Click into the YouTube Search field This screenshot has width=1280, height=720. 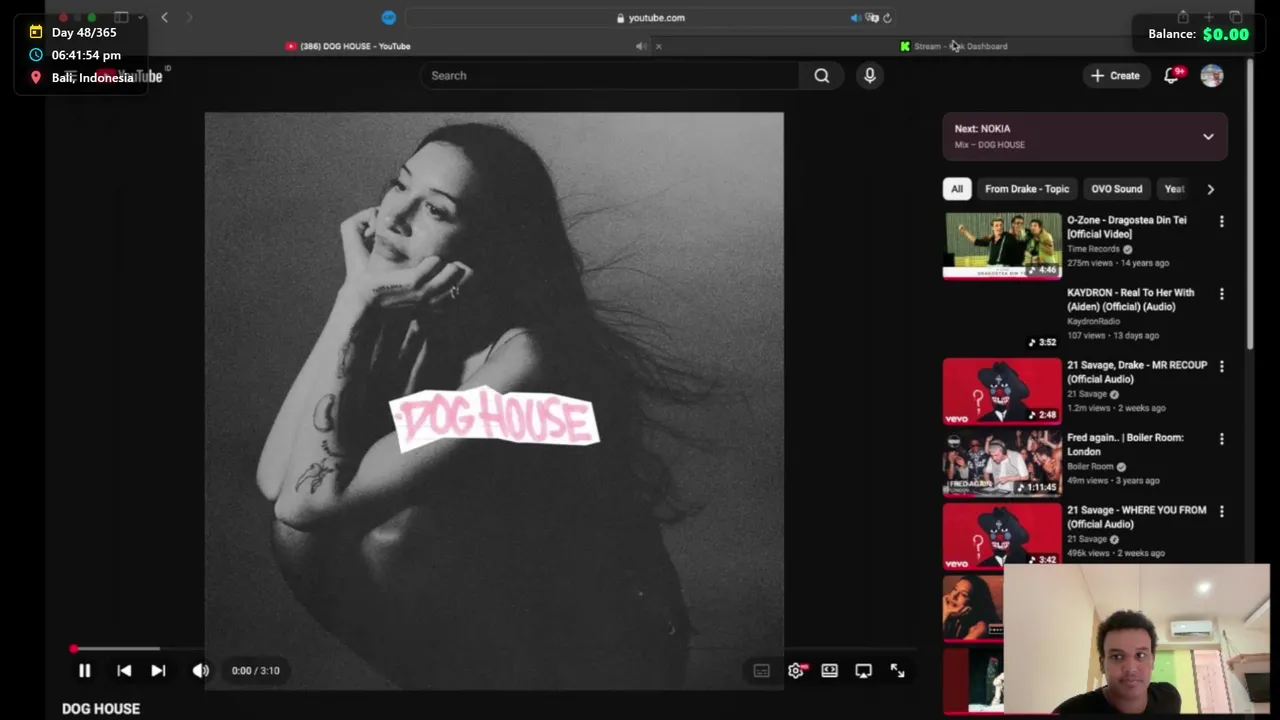click(x=610, y=76)
